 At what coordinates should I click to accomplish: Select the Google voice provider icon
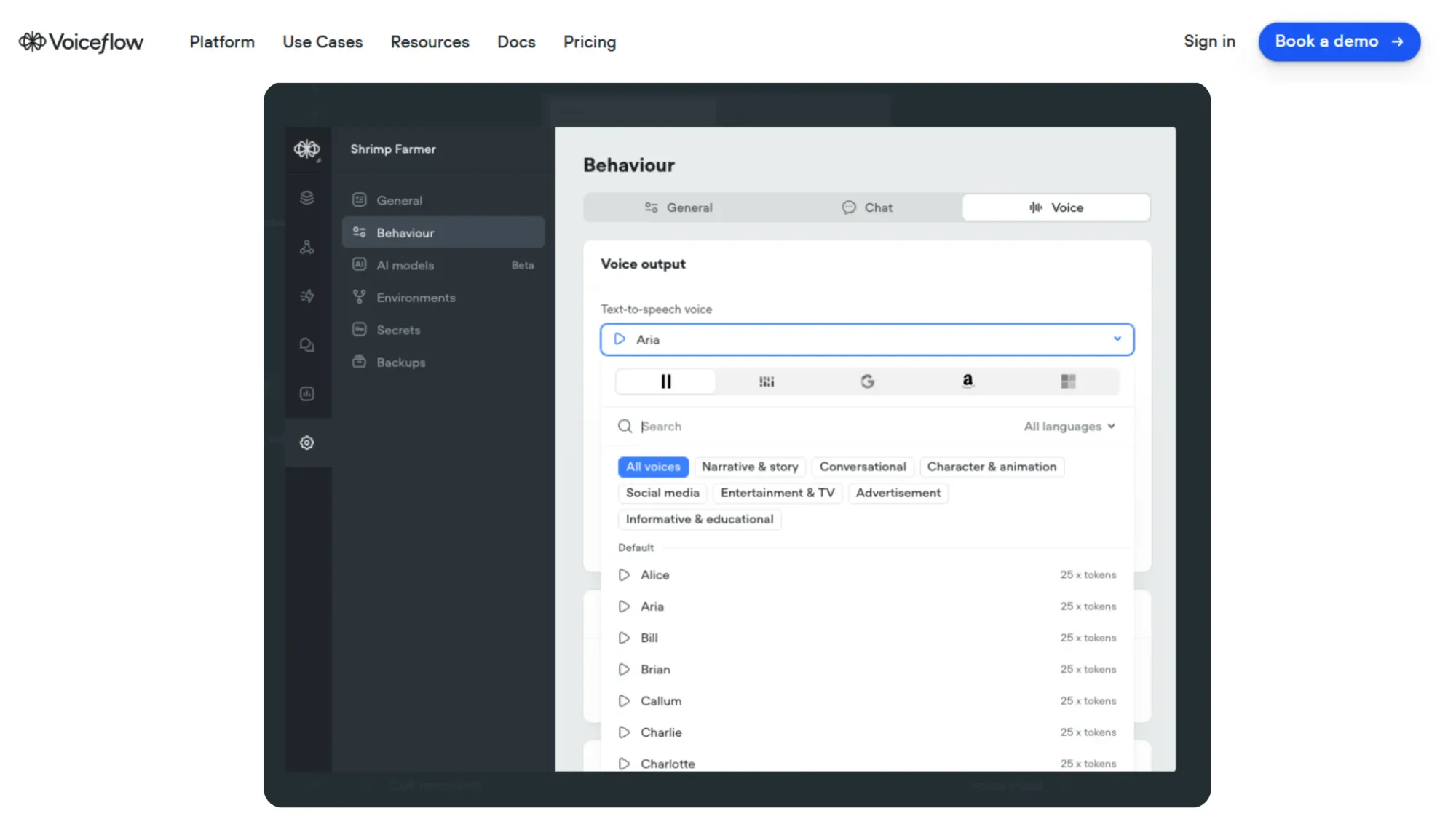866,381
